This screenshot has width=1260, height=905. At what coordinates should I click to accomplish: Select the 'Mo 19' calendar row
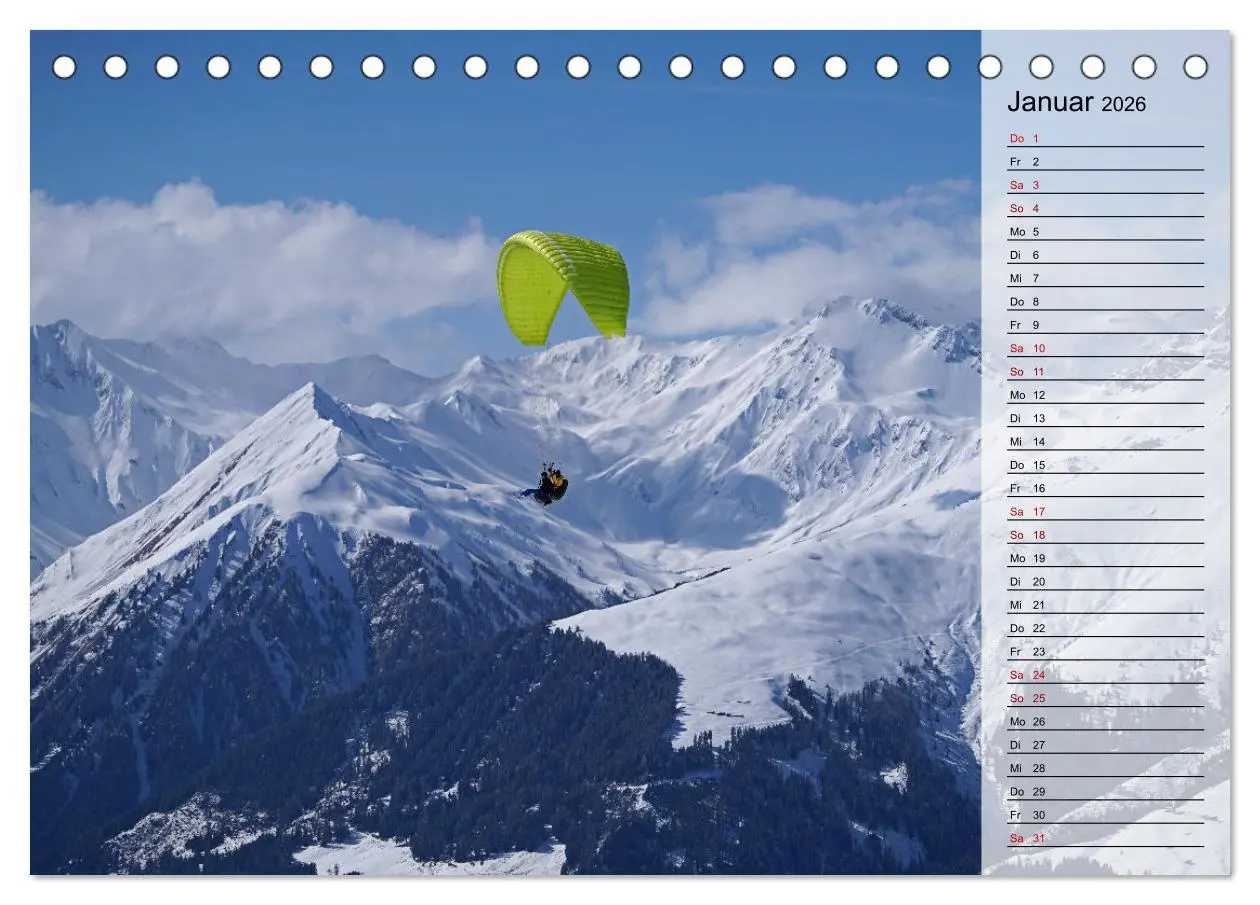(x=1105, y=558)
